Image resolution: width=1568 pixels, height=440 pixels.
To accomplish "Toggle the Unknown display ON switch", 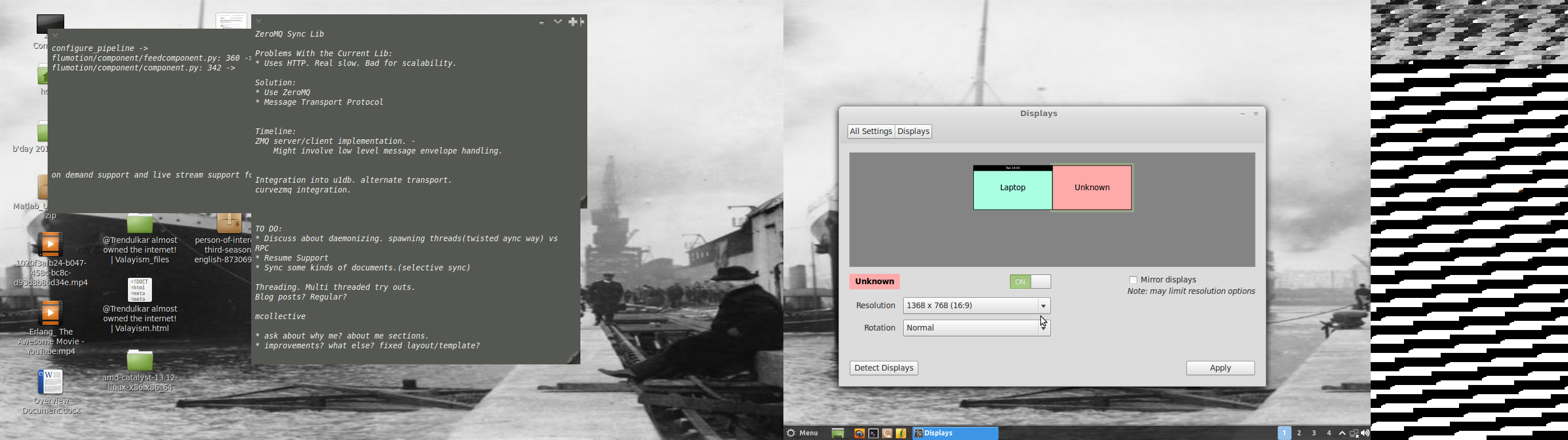I will pos(1030,281).
